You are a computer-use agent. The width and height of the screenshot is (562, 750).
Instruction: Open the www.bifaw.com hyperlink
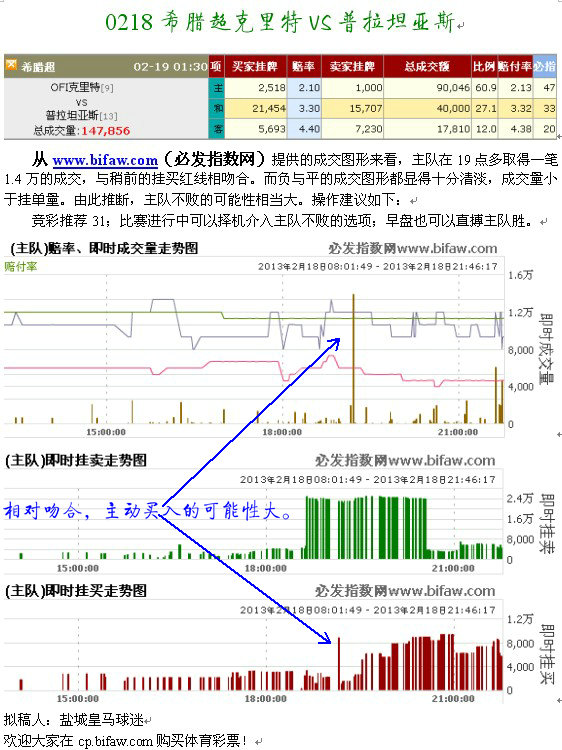click(105, 160)
